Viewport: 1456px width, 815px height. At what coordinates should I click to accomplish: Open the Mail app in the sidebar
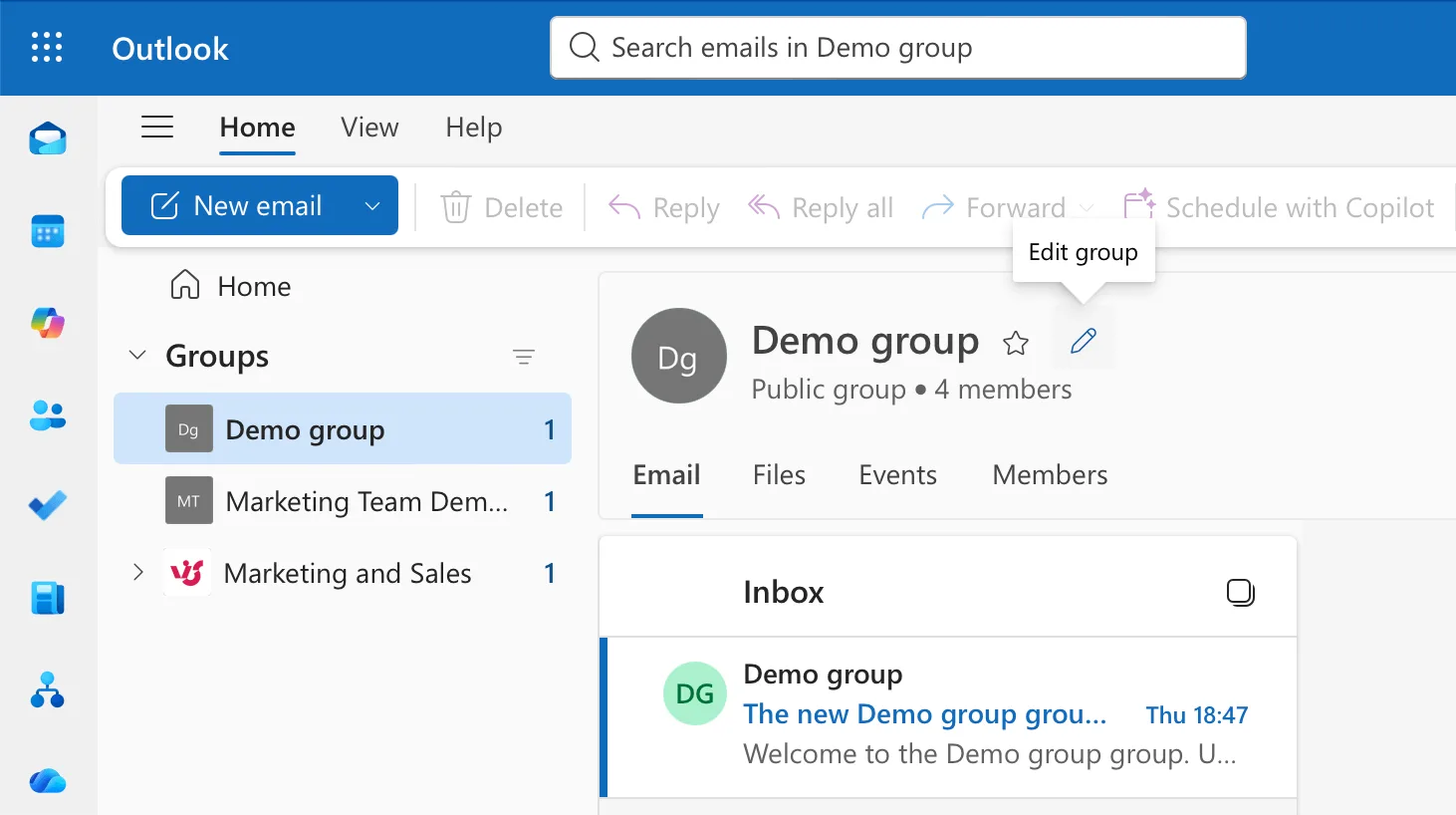[47, 137]
